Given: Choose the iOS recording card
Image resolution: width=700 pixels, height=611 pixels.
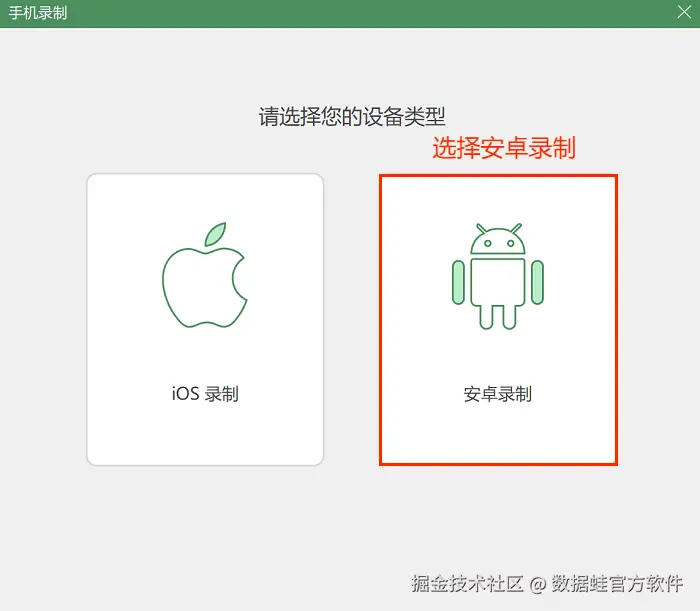Looking at the screenshot, I should click(x=205, y=320).
